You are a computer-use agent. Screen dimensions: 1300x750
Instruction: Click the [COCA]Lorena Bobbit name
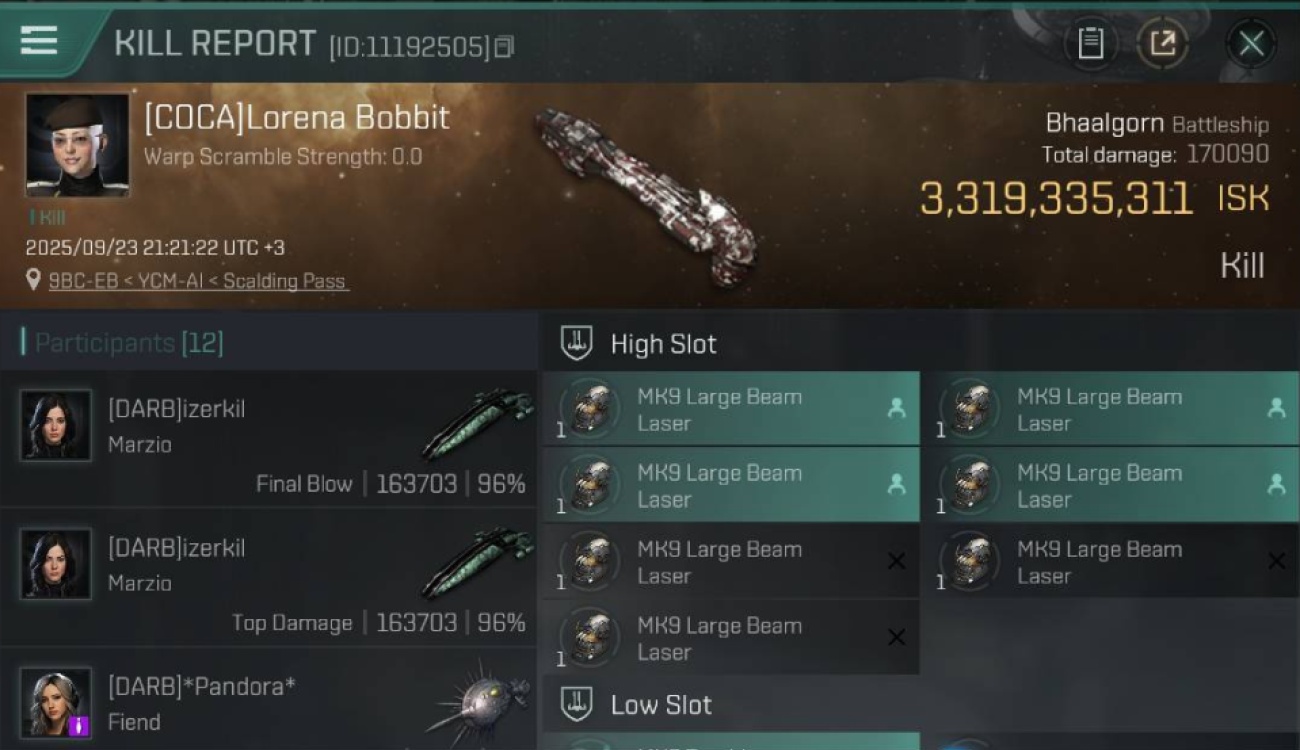pyautogui.click(x=296, y=118)
